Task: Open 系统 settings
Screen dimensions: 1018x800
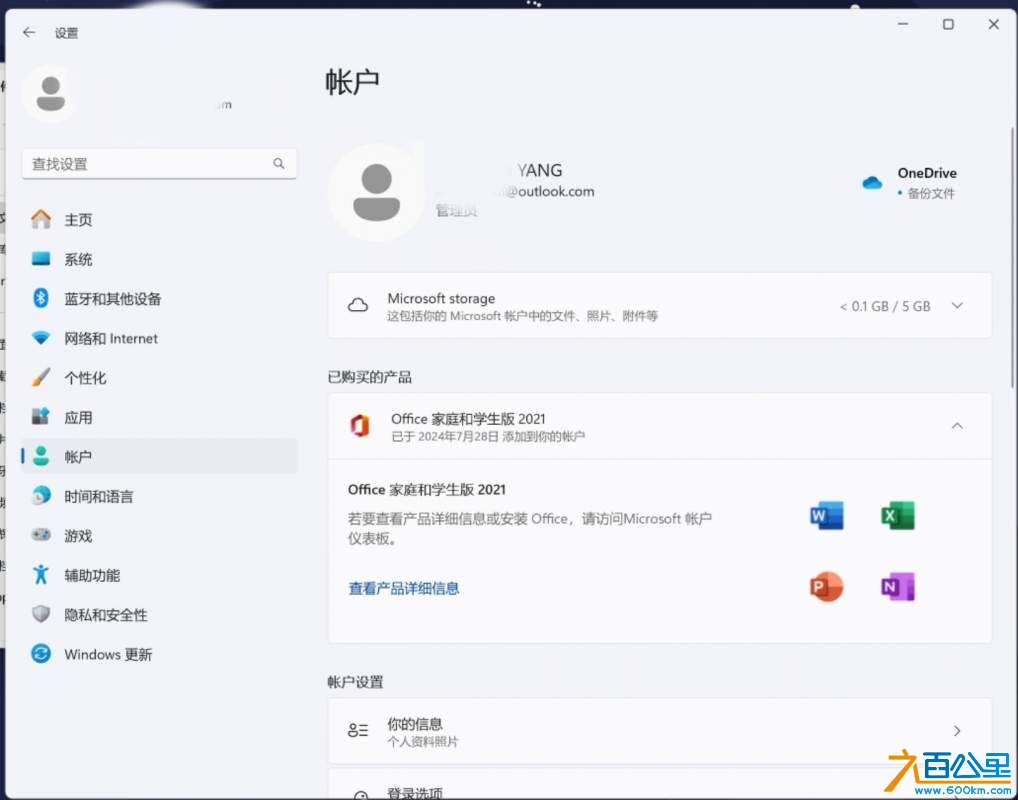Action: (x=159, y=259)
